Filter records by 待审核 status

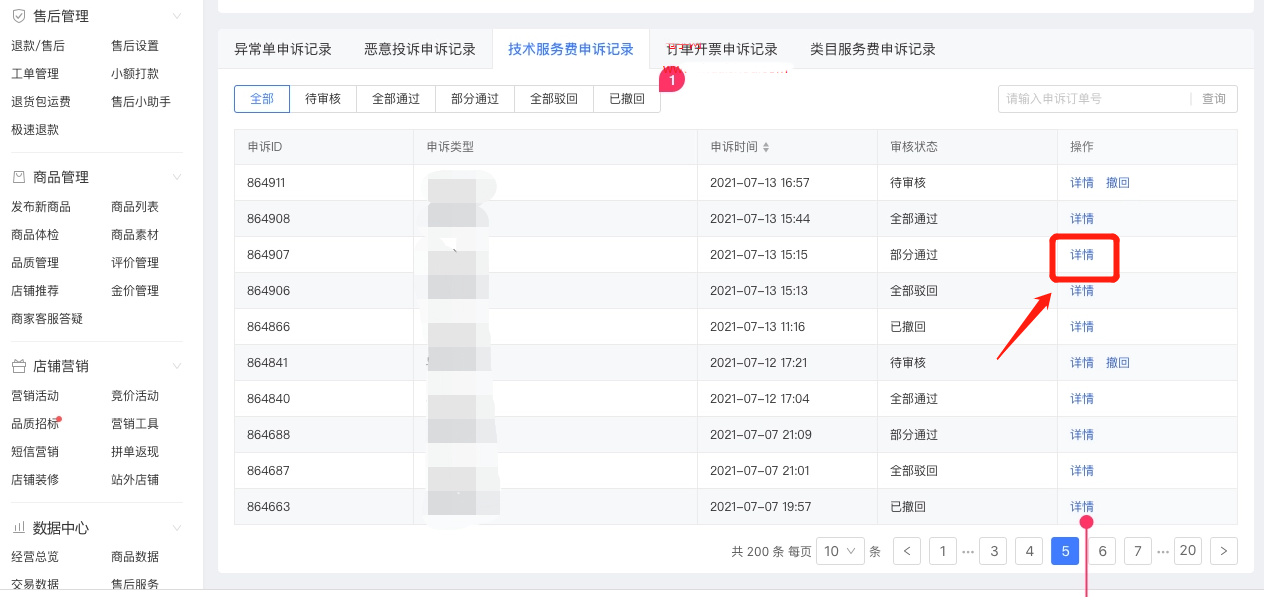323,99
